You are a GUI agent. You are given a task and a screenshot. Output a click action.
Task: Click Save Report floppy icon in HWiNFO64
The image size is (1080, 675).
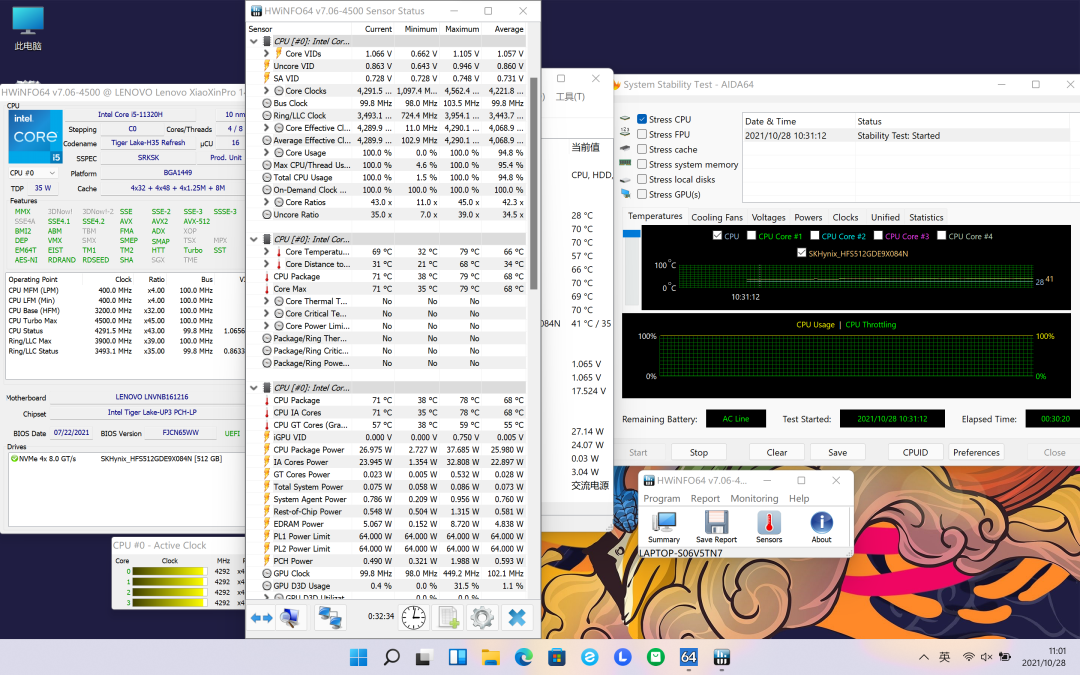[x=716, y=527]
